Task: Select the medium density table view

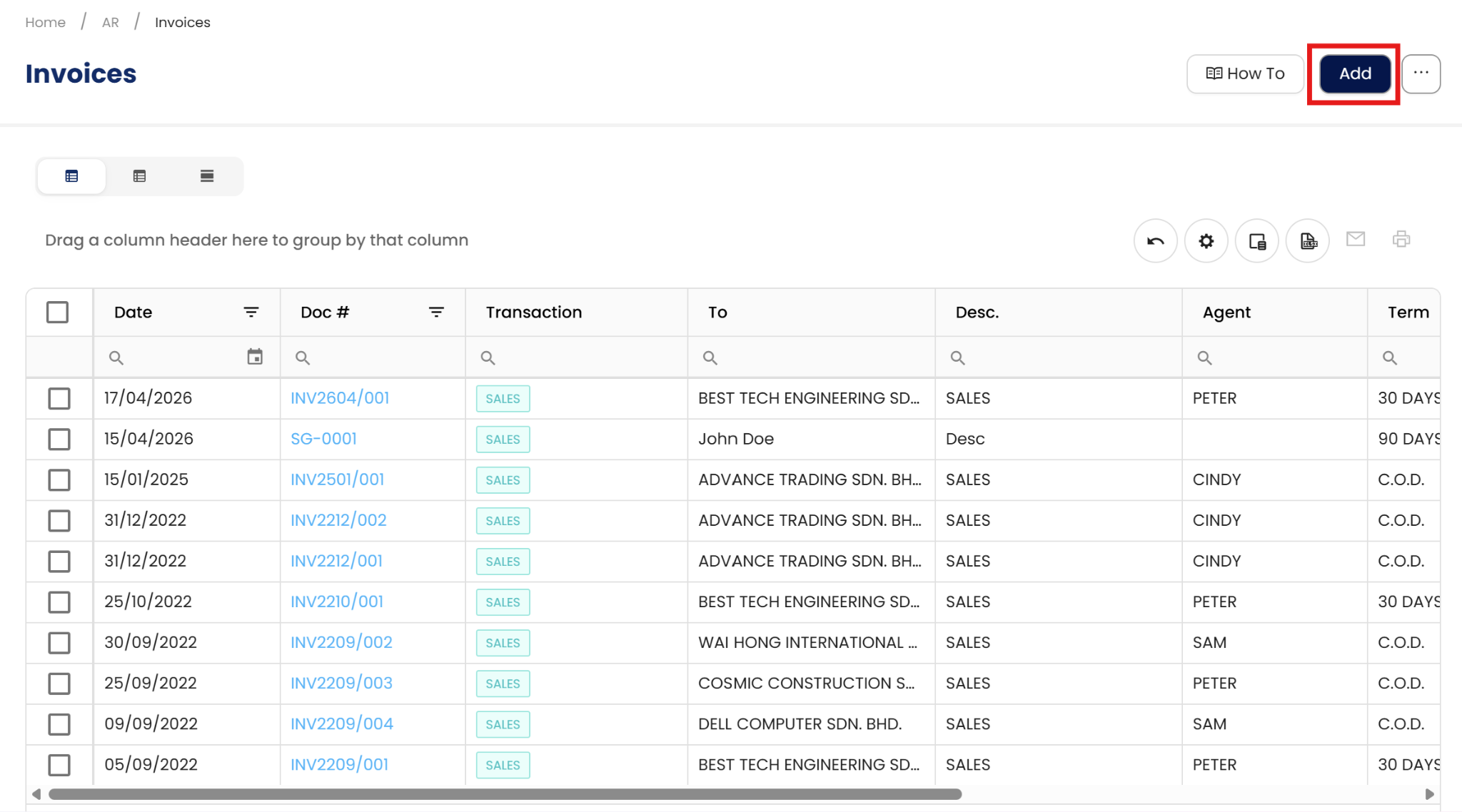Action: click(139, 176)
